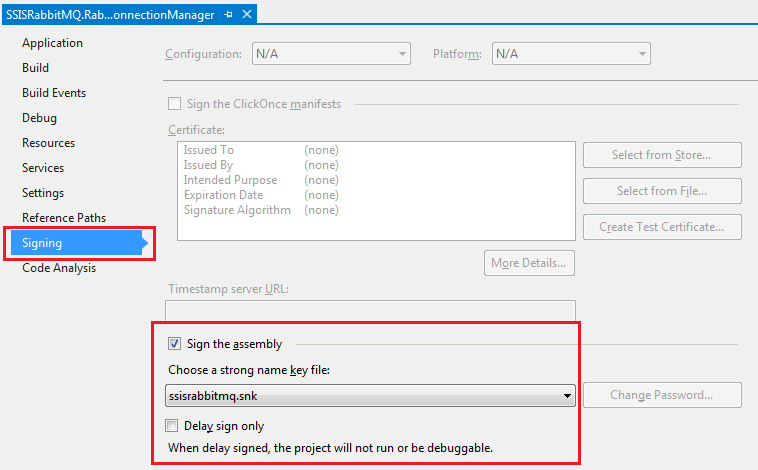The height and width of the screenshot is (470, 758).
Task: Pin the SSISRabbitMQ document tab
Action: 229,14
